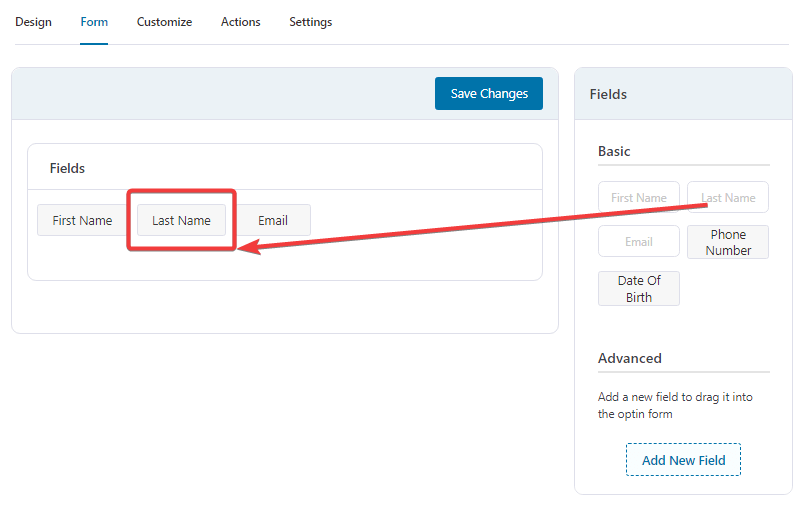Click the Add New Field button

(683, 460)
